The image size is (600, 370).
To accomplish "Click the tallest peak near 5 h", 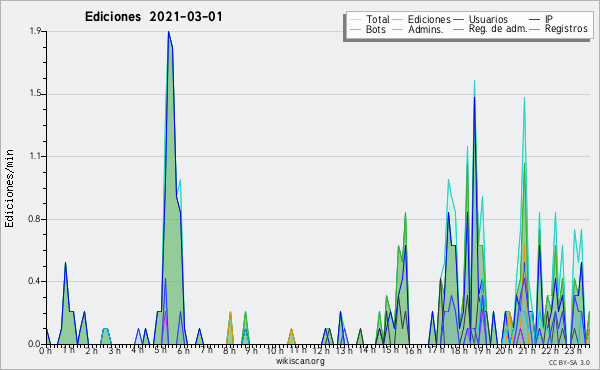I will (x=168, y=32).
